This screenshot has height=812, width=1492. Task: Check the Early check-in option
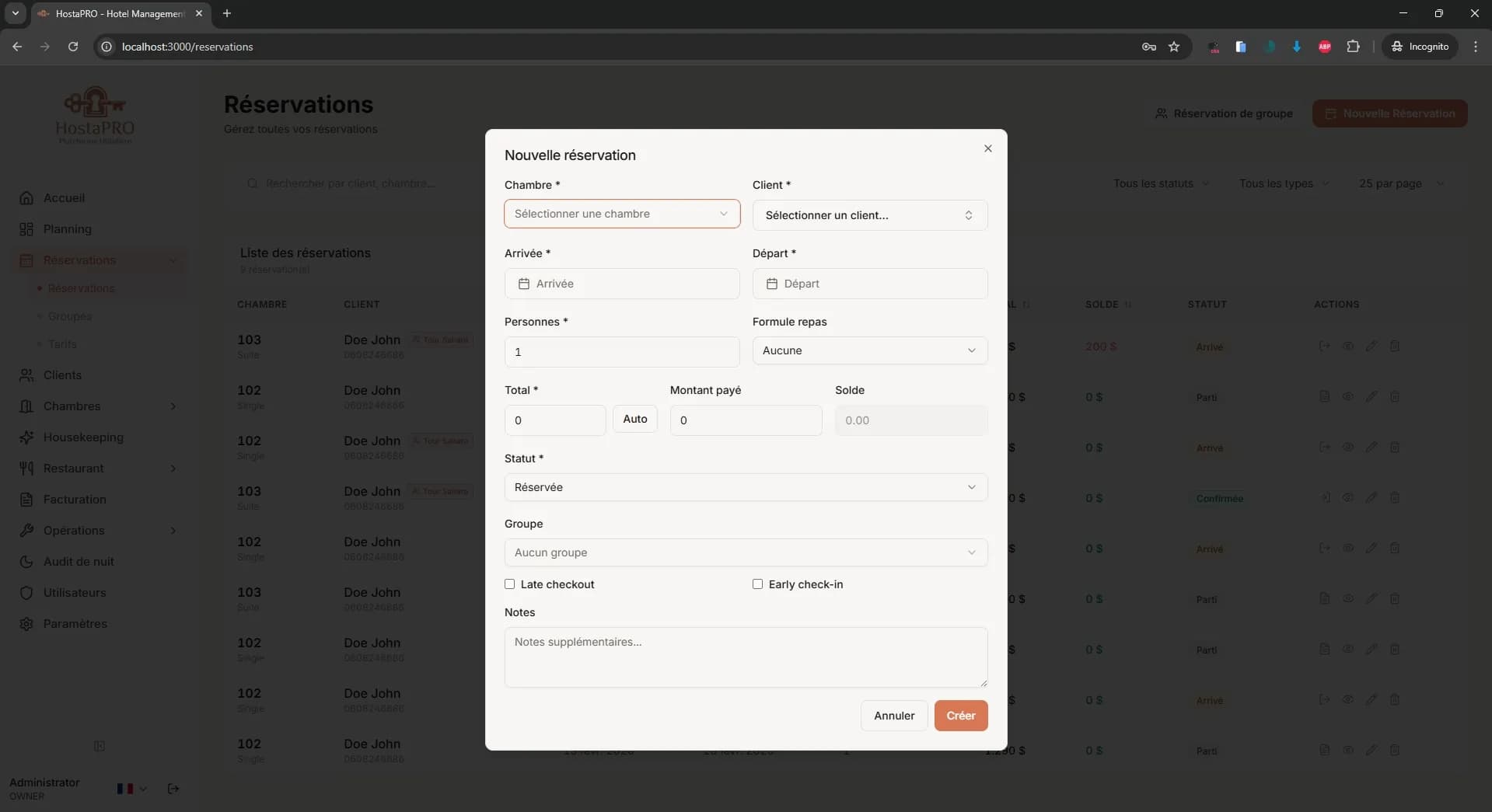[x=757, y=584]
